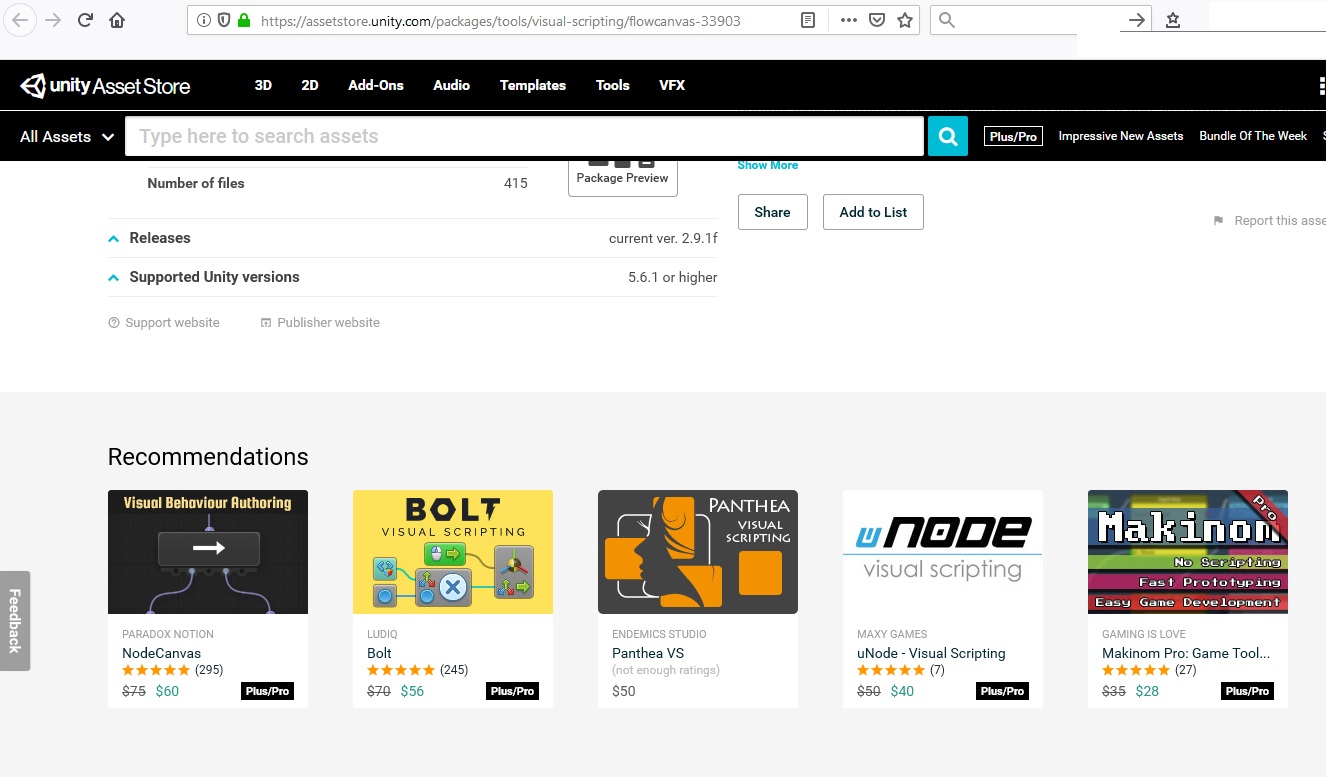1326x779 pixels.
Task: Click the uNode five-star rating
Action: pyautogui.click(x=891, y=670)
